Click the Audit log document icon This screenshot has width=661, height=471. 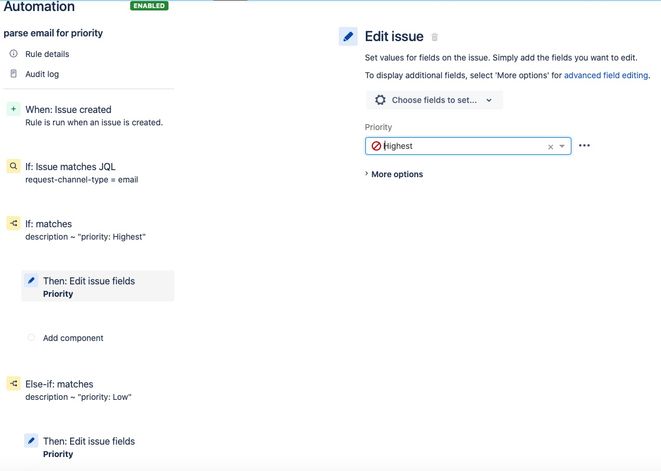[x=13, y=73]
